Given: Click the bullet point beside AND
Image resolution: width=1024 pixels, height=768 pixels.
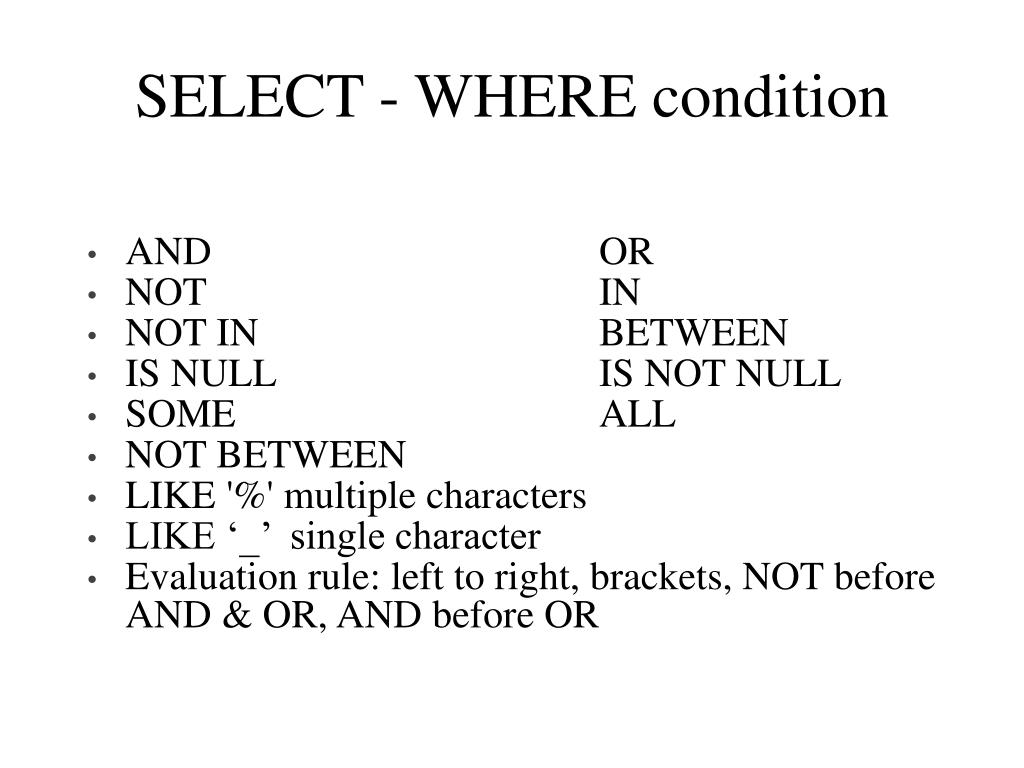Looking at the screenshot, I should click(92, 254).
